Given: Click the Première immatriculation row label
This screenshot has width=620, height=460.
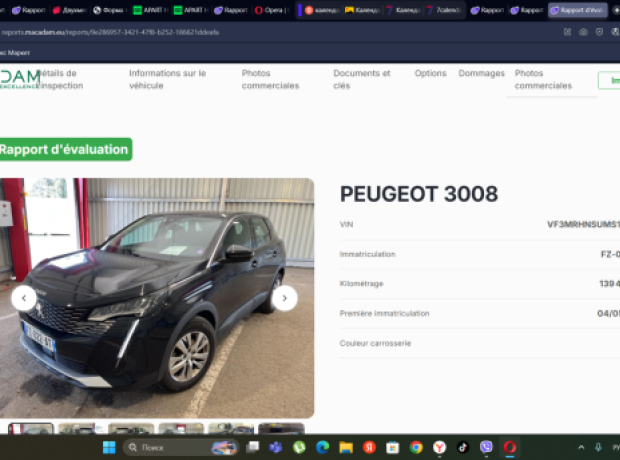Looking at the screenshot, I should click(384, 313).
